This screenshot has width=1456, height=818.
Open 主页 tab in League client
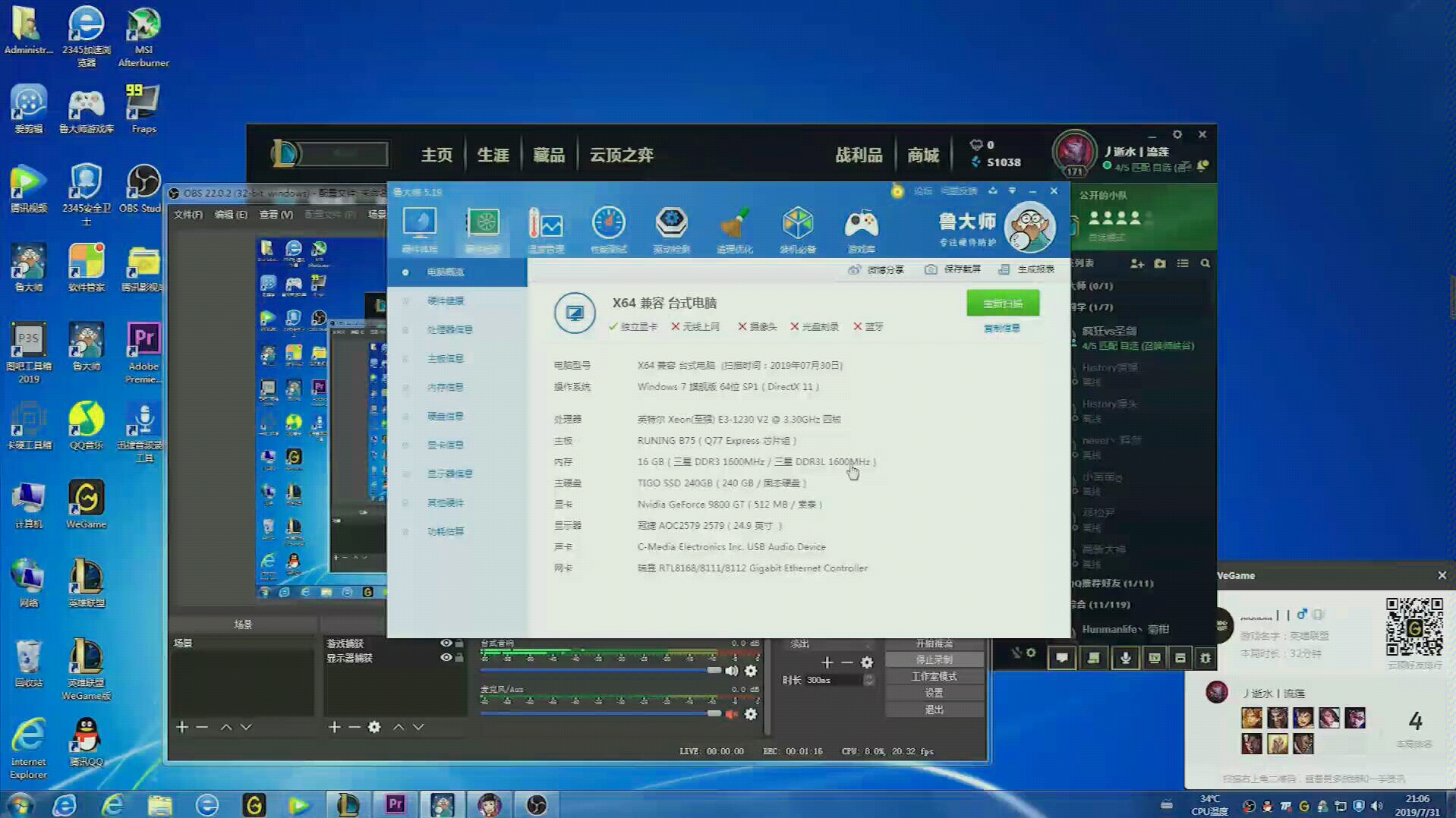pyautogui.click(x=437, y=155)
